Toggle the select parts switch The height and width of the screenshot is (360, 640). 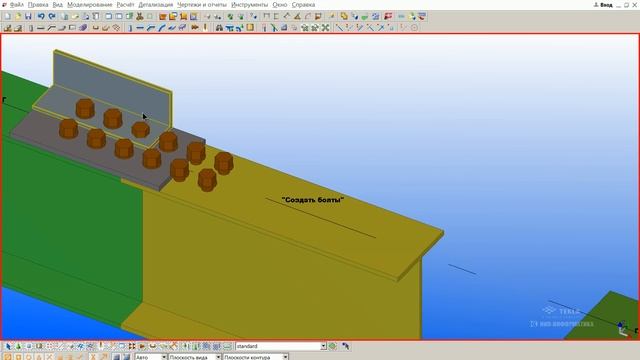click(29, 346)
